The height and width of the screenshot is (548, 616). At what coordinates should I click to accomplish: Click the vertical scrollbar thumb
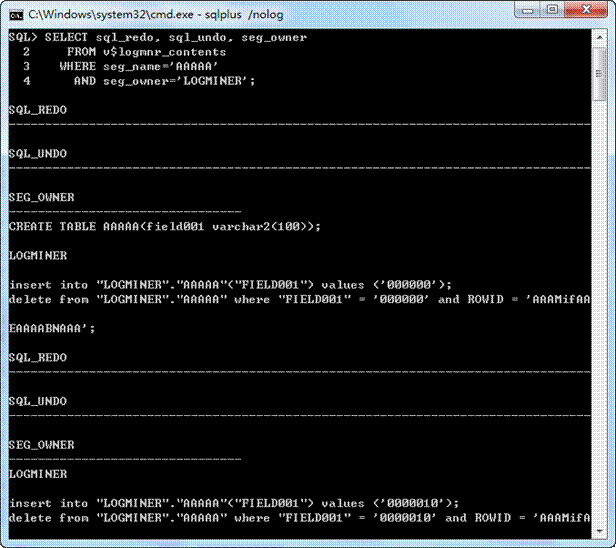click(600, 74)
